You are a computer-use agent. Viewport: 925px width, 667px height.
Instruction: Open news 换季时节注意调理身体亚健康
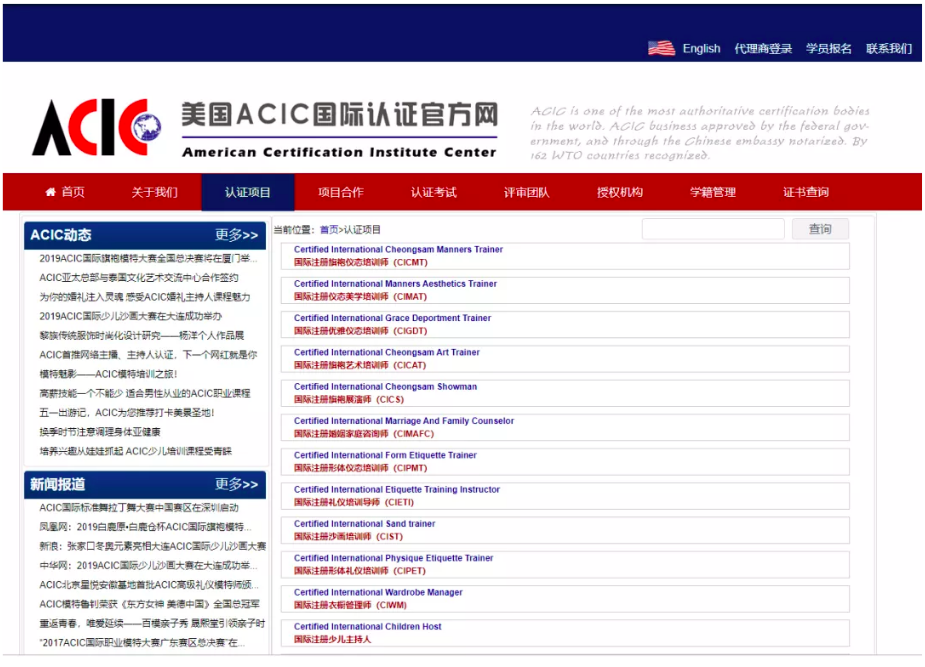point(100,432)
